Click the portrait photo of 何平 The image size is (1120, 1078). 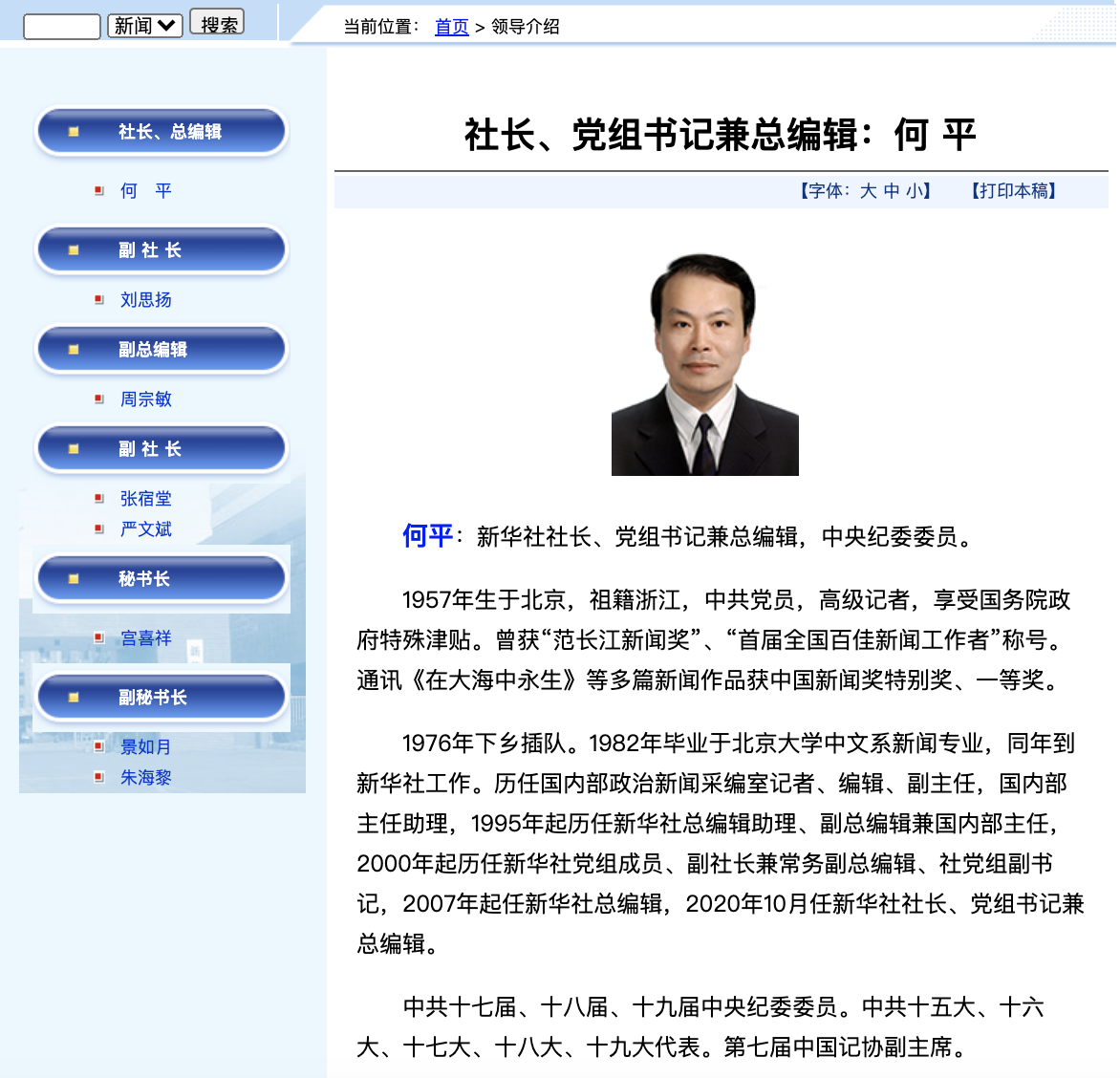705,364
